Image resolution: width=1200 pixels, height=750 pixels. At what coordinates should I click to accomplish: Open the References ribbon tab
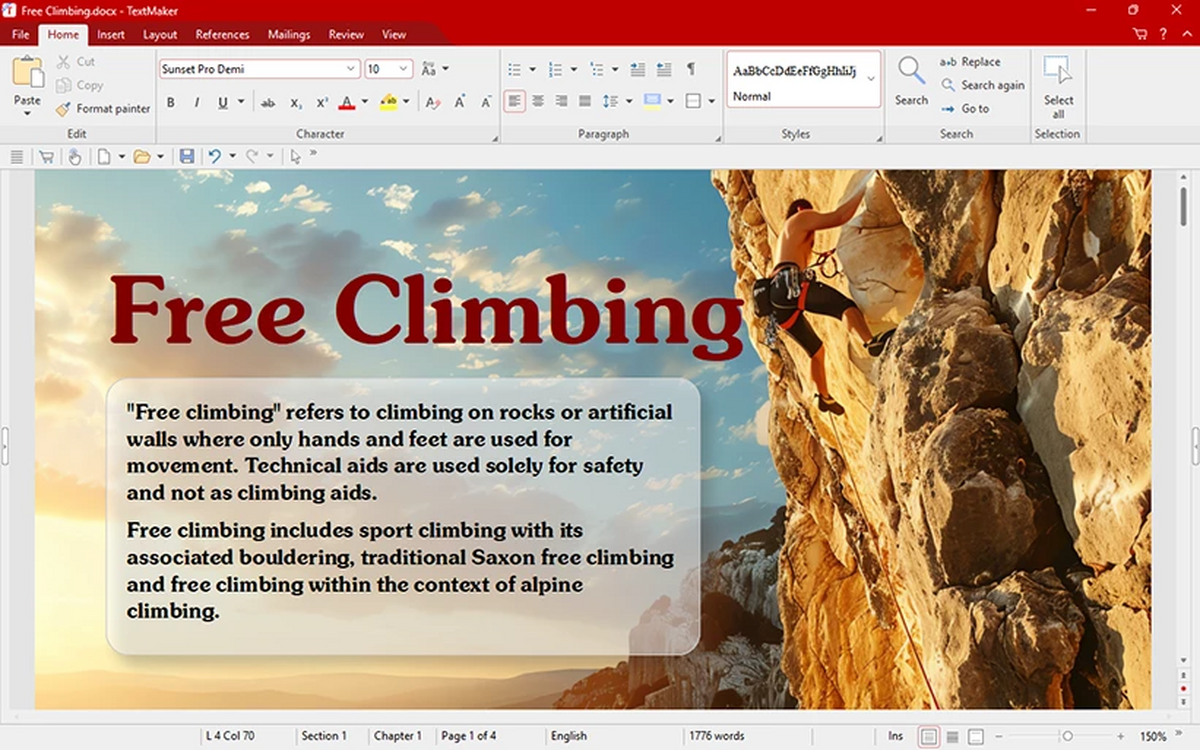(x=221, y=34)
